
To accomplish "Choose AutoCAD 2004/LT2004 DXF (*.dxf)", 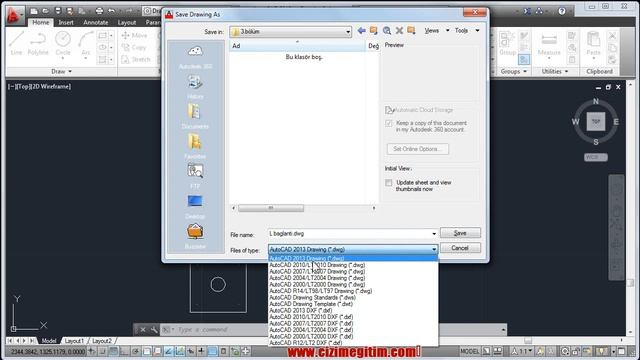I will coord(353,330).
